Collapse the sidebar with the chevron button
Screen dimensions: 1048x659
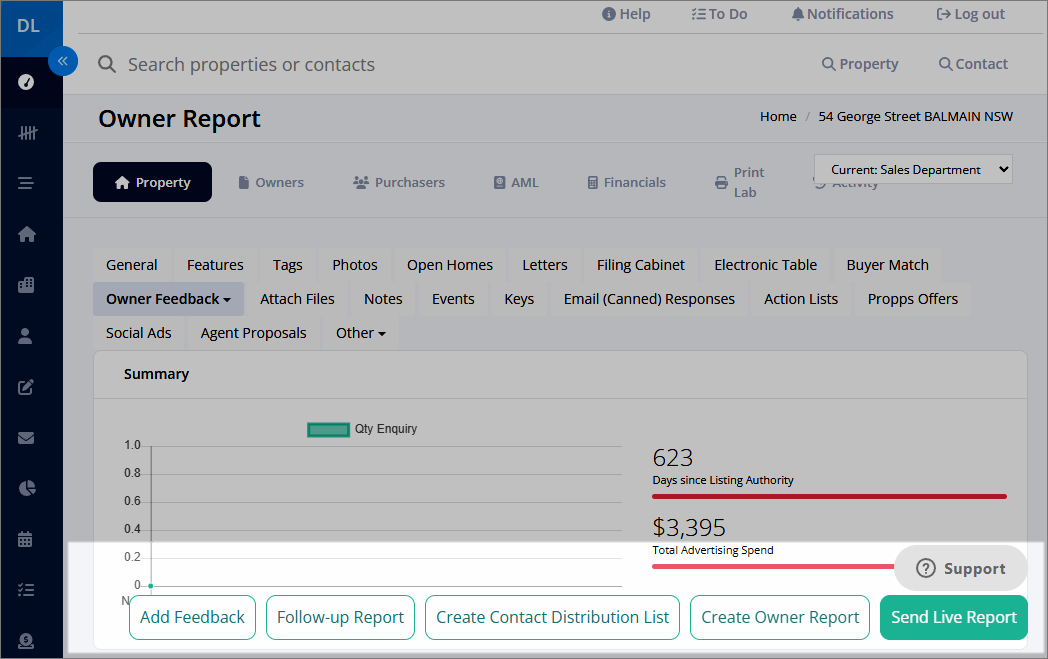click(x=63, y=61)
